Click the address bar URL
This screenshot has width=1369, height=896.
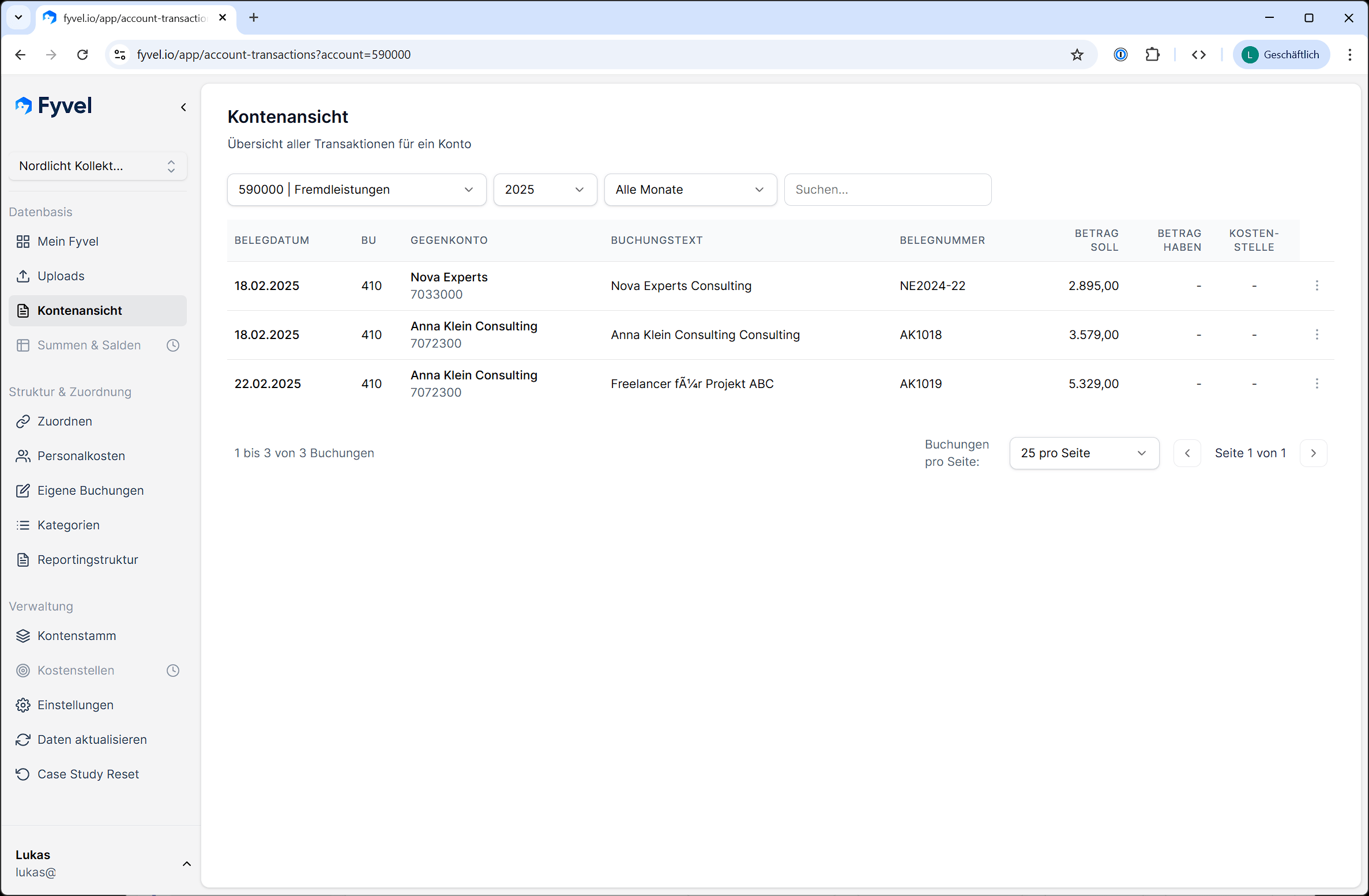(x=274, y=55)
